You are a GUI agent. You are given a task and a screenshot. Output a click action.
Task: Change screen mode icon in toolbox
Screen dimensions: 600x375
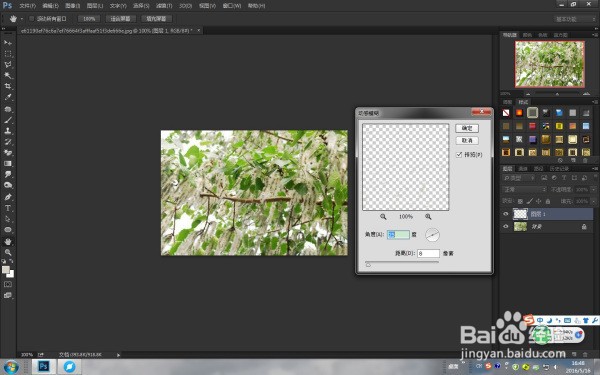tap(8, 295)
